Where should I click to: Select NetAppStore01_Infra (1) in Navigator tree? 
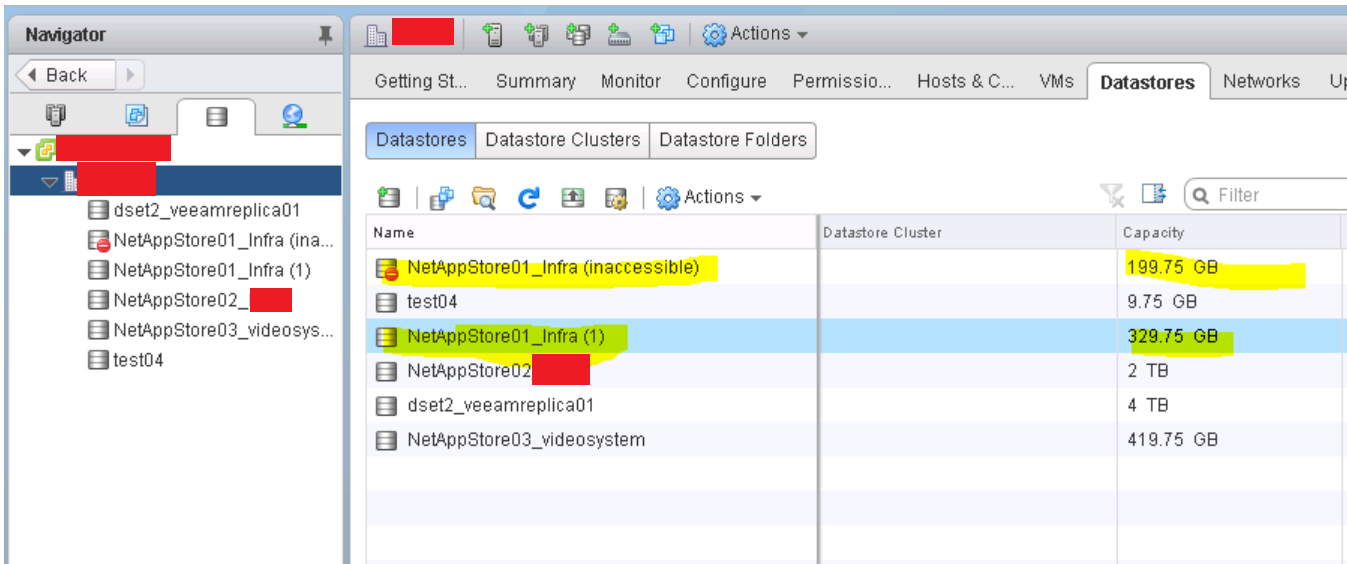coord(199,270)
